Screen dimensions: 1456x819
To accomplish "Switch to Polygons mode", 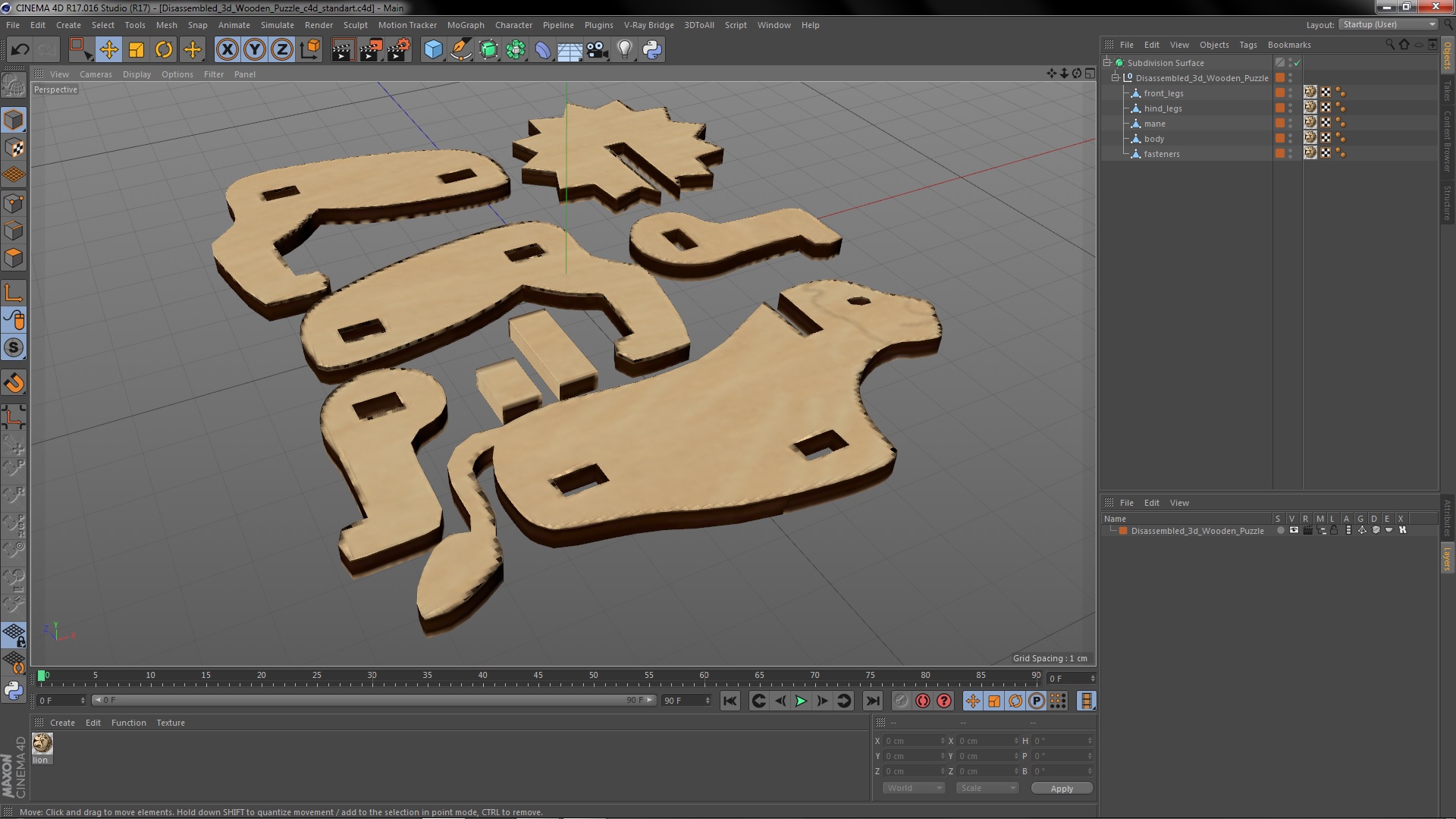I will point(14,258).
